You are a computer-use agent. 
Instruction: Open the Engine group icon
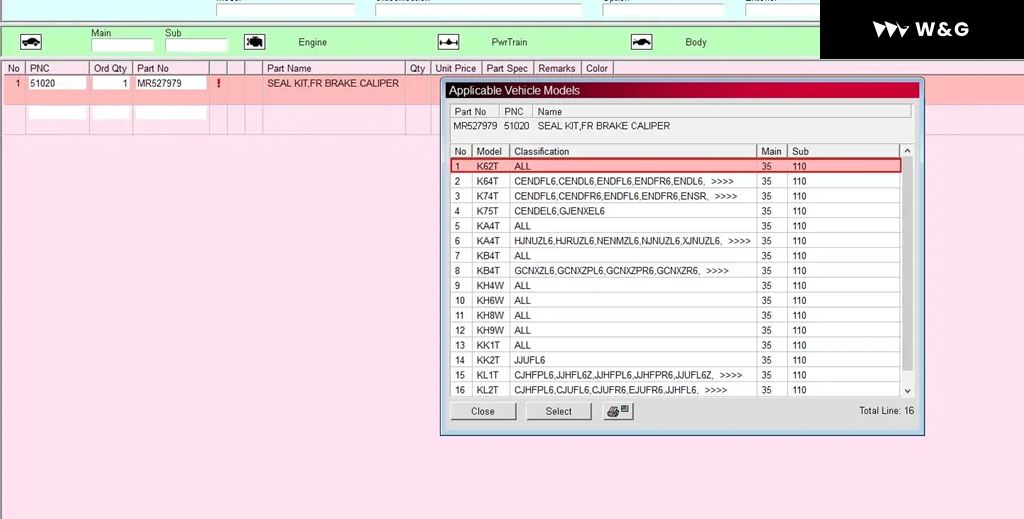click(255, 42)
